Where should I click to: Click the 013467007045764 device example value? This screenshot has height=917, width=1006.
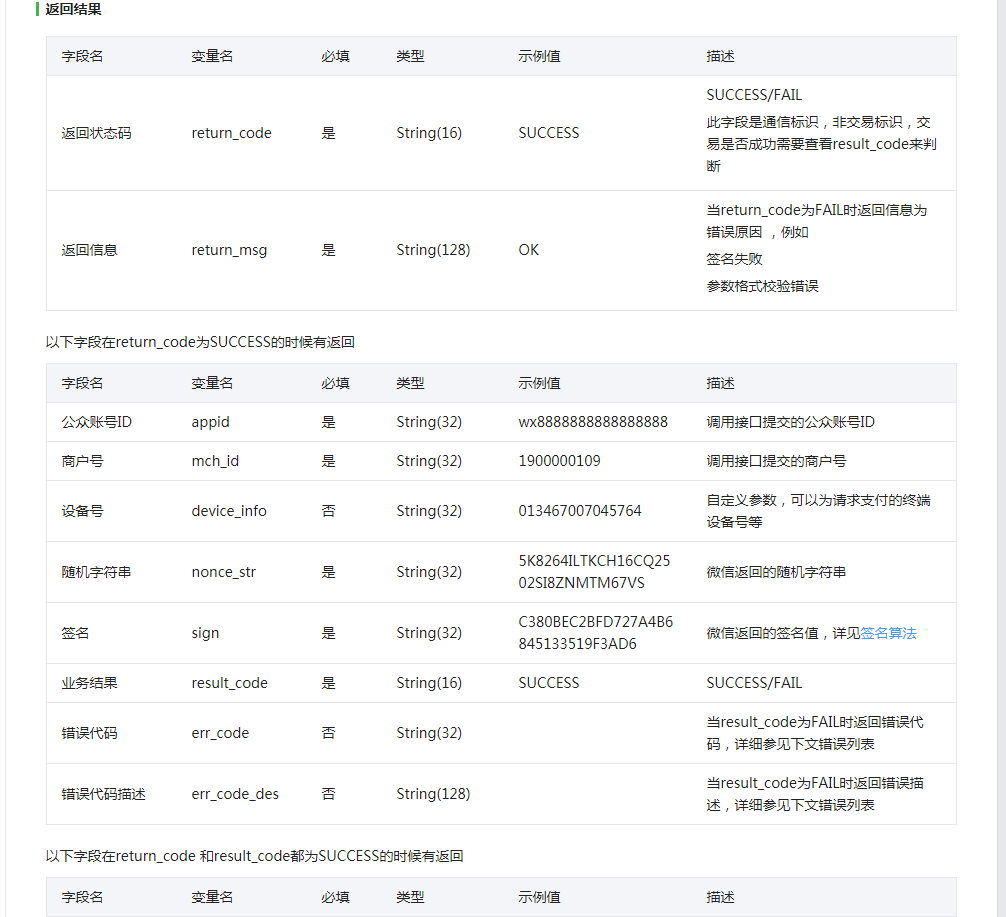click(x=580, y=511)
